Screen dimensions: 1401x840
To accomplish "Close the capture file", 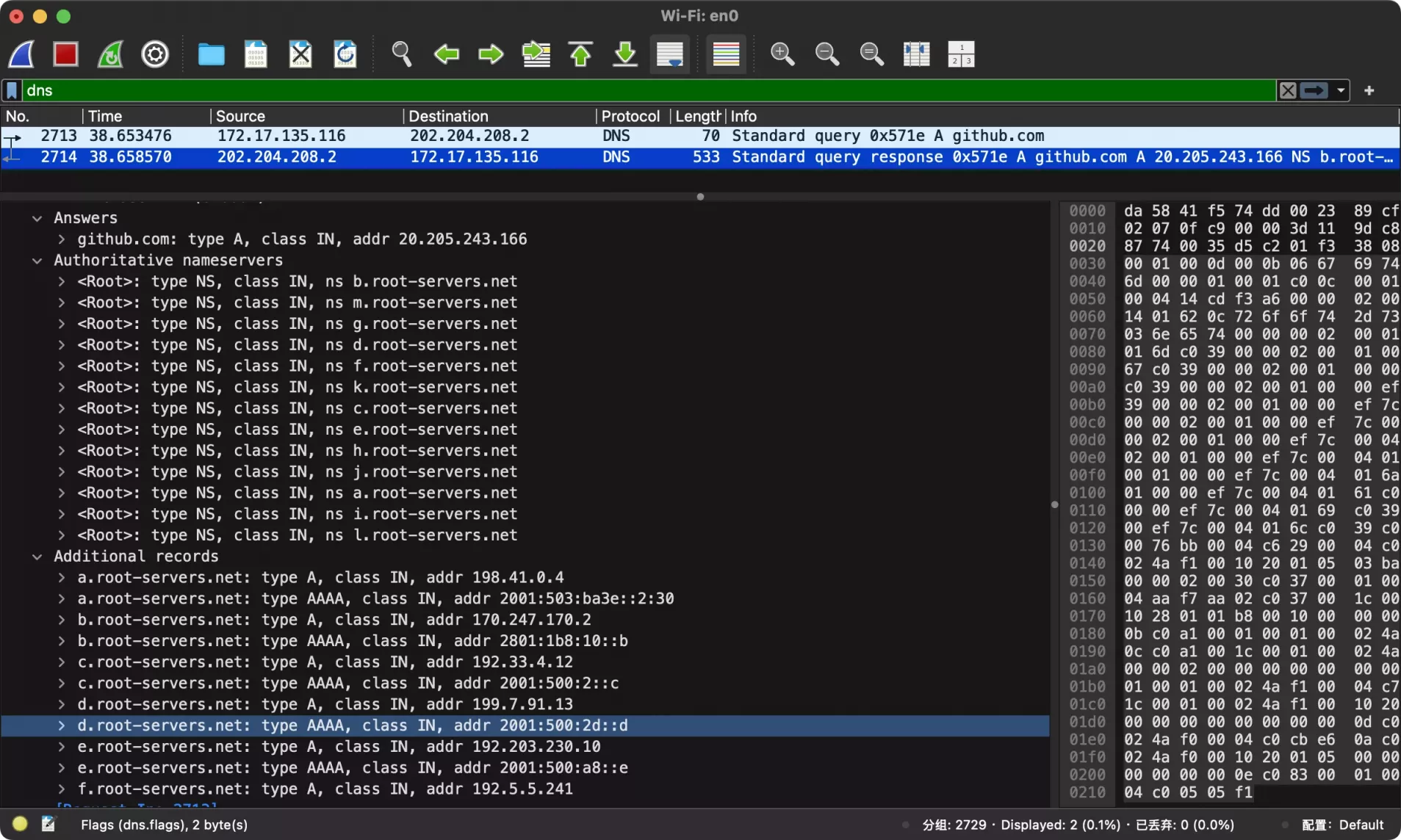I will [300, 54].
